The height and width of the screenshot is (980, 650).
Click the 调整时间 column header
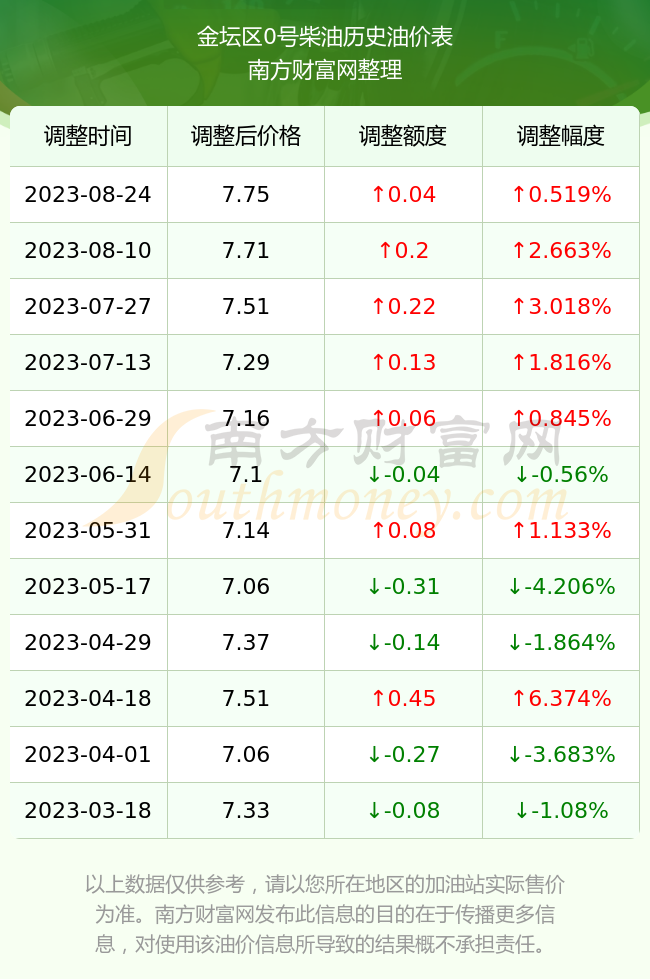[x=88, y=136]
